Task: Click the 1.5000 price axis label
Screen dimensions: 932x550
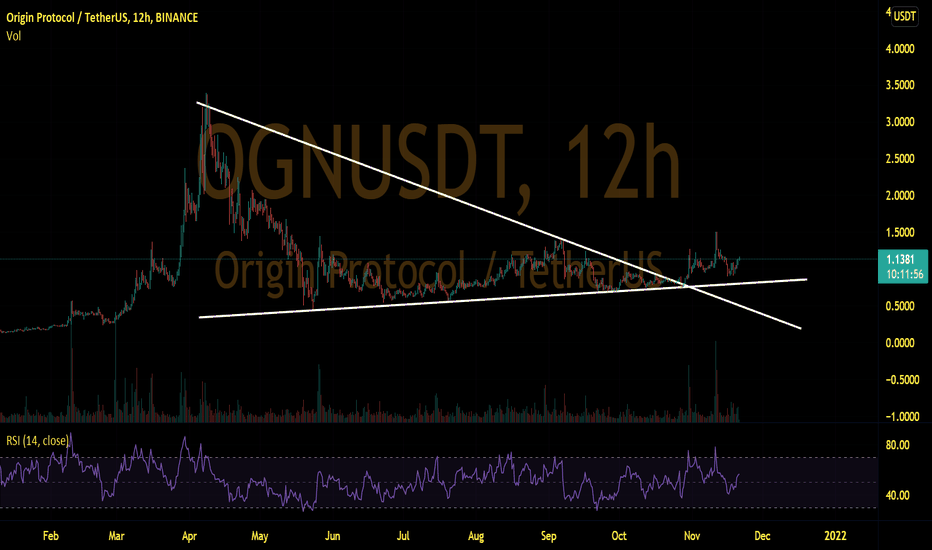Action: 900,232
